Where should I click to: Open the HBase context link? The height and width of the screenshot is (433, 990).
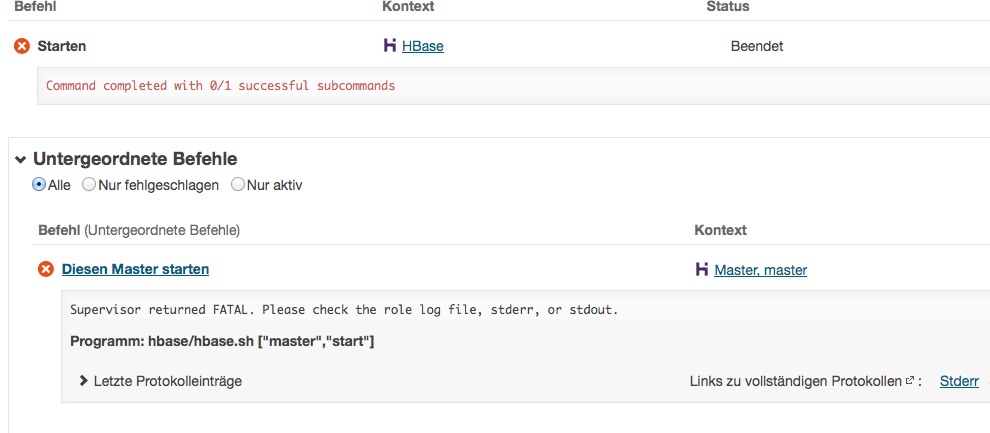point(422,46)
